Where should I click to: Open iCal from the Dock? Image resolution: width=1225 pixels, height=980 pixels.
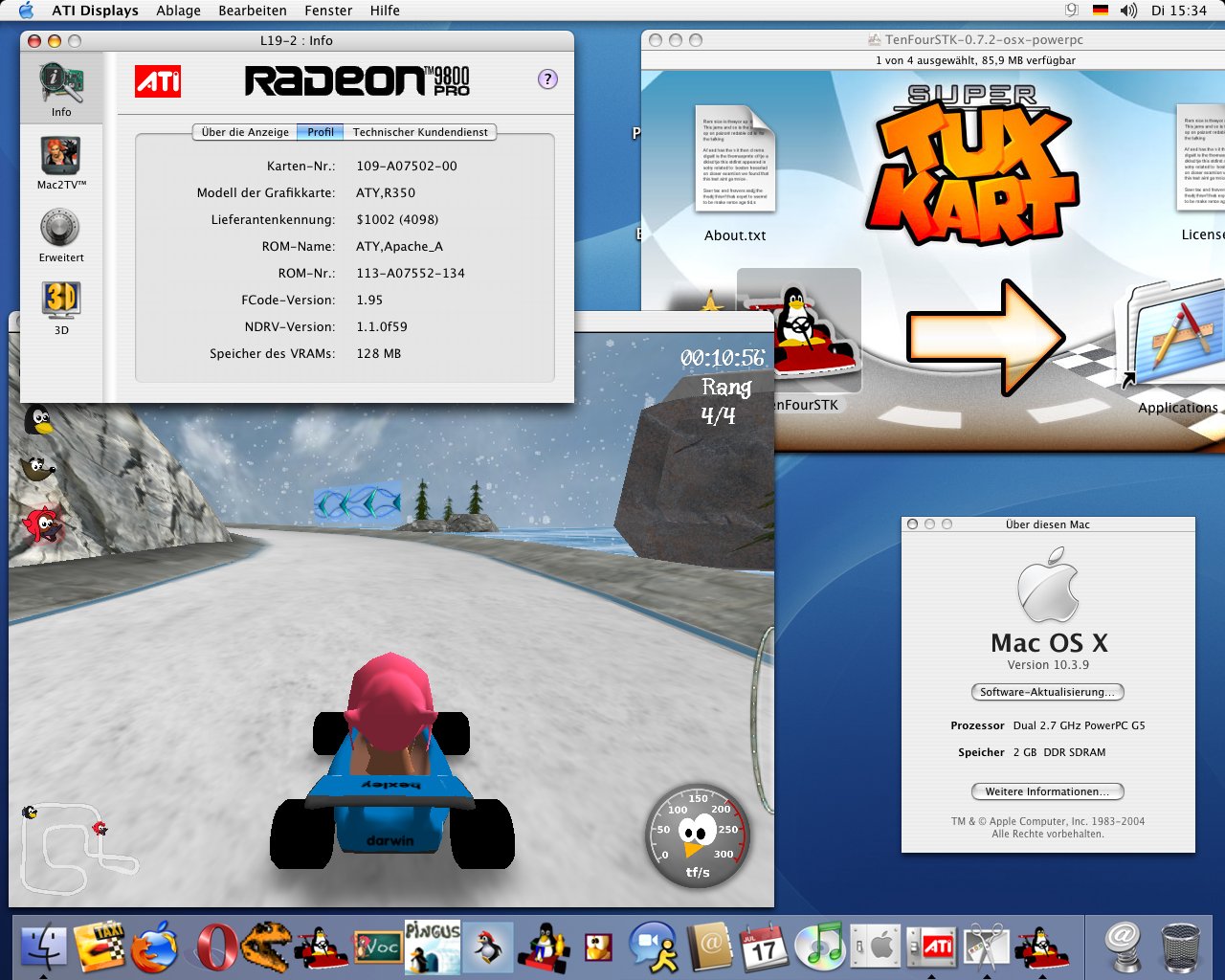[x=764, y=947]
